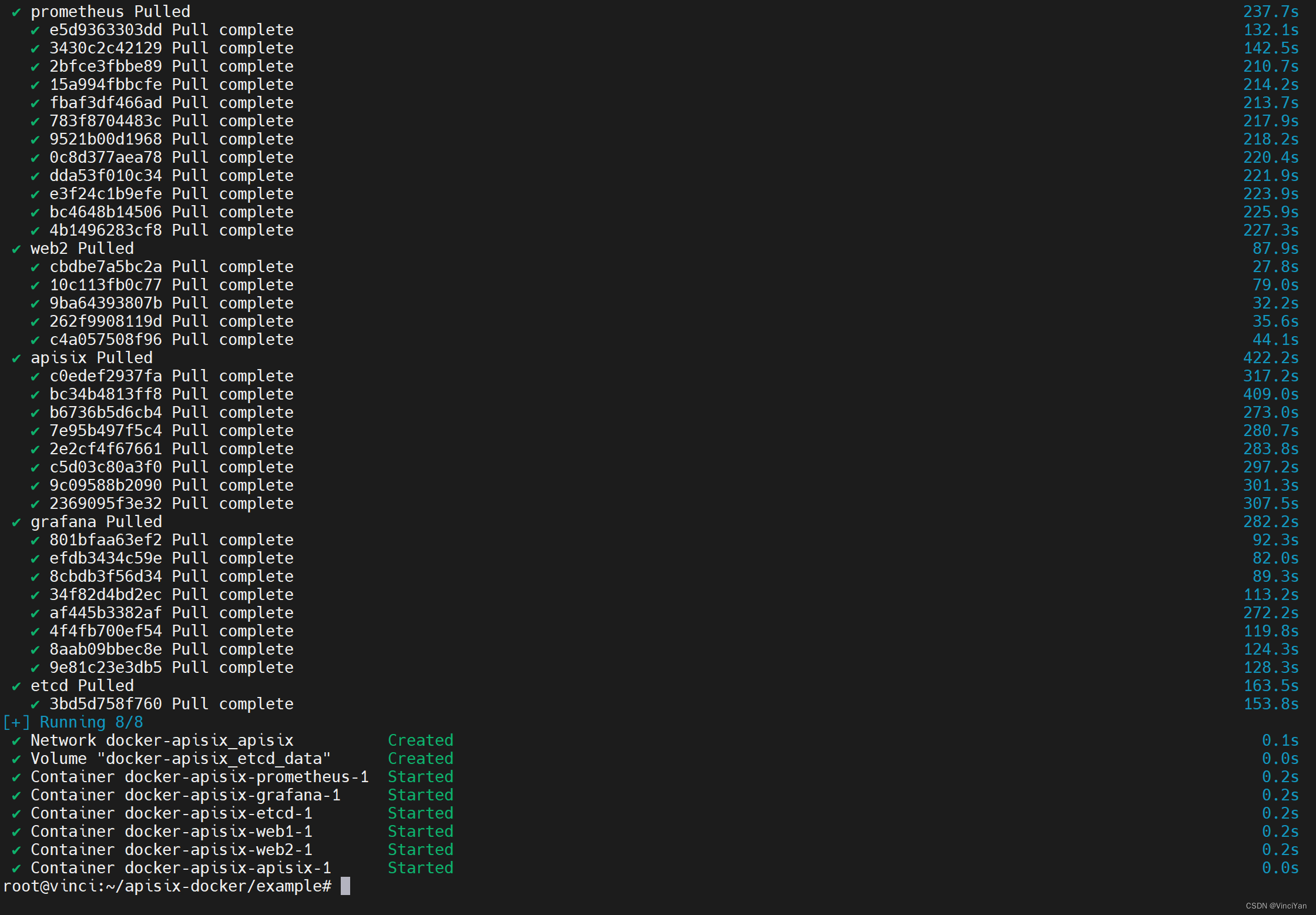Select layer hash af445b3382af
Image resolution: width=1316 pixels, height=915 pixels.
tap(106, 613)
